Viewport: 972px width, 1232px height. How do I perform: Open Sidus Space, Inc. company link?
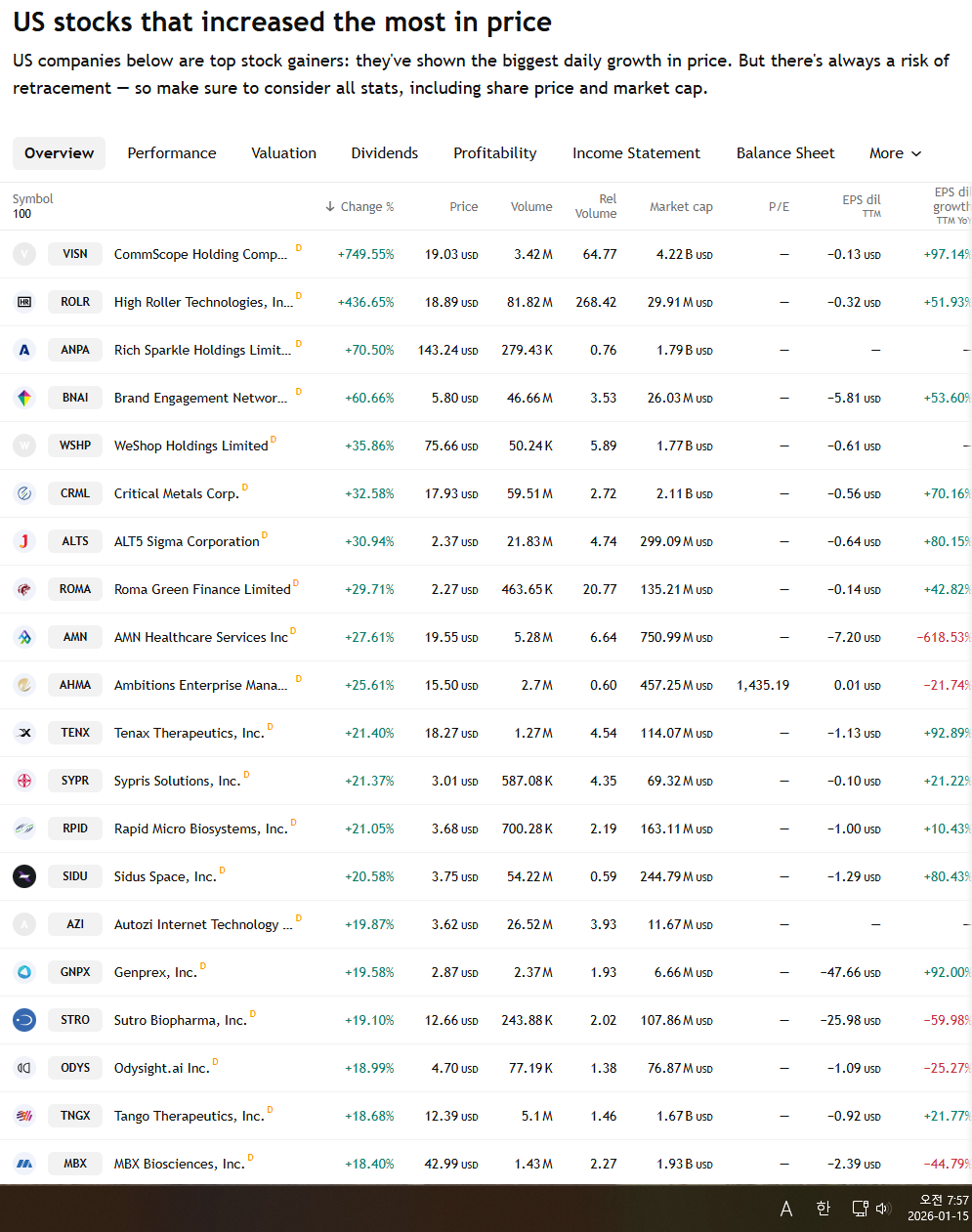coord(165,876)
